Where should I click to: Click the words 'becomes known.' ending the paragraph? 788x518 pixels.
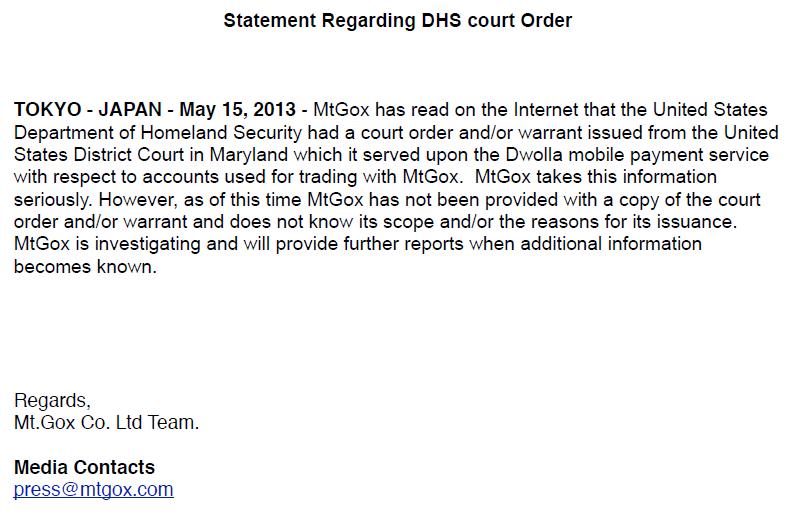[x=86, y=266]
